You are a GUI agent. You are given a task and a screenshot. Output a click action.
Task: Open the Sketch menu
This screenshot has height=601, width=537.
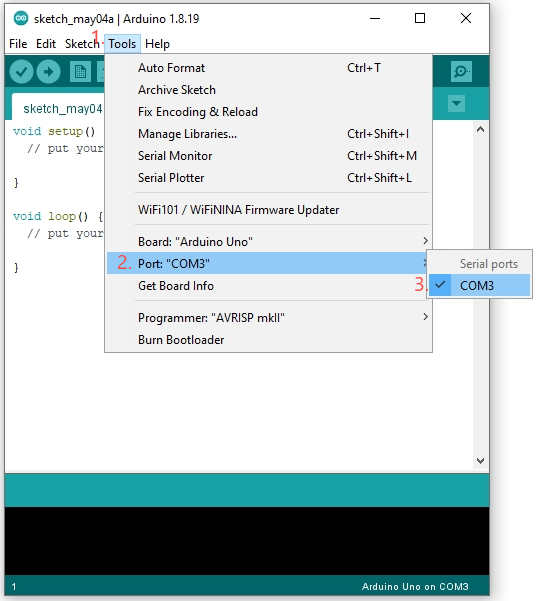coord(82,44)
